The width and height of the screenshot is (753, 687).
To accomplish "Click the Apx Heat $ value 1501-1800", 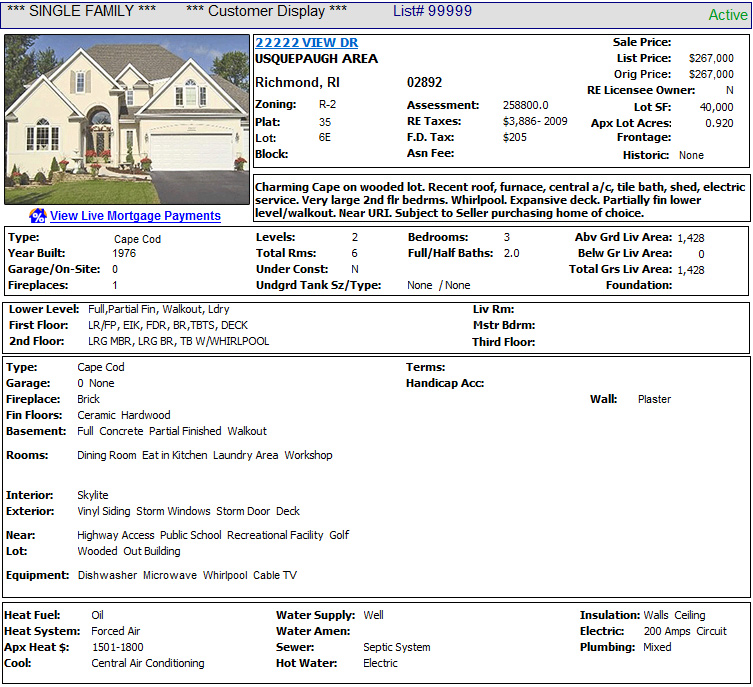I will click(118, 648).
